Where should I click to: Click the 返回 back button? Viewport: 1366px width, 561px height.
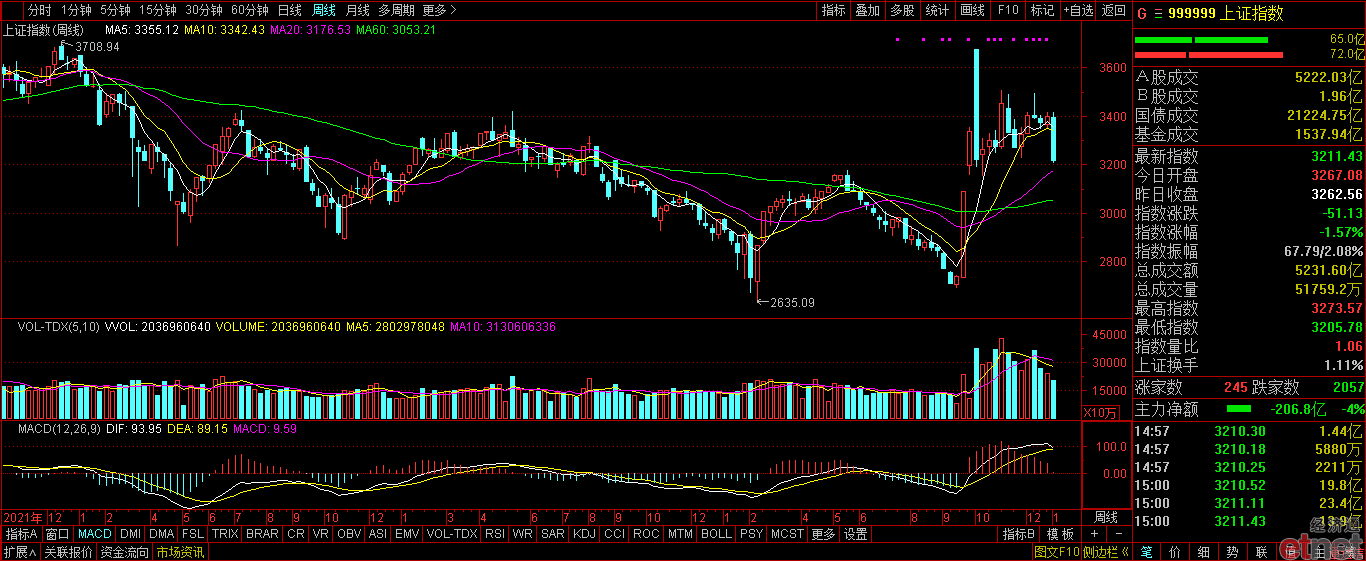tap(1113, 10)
